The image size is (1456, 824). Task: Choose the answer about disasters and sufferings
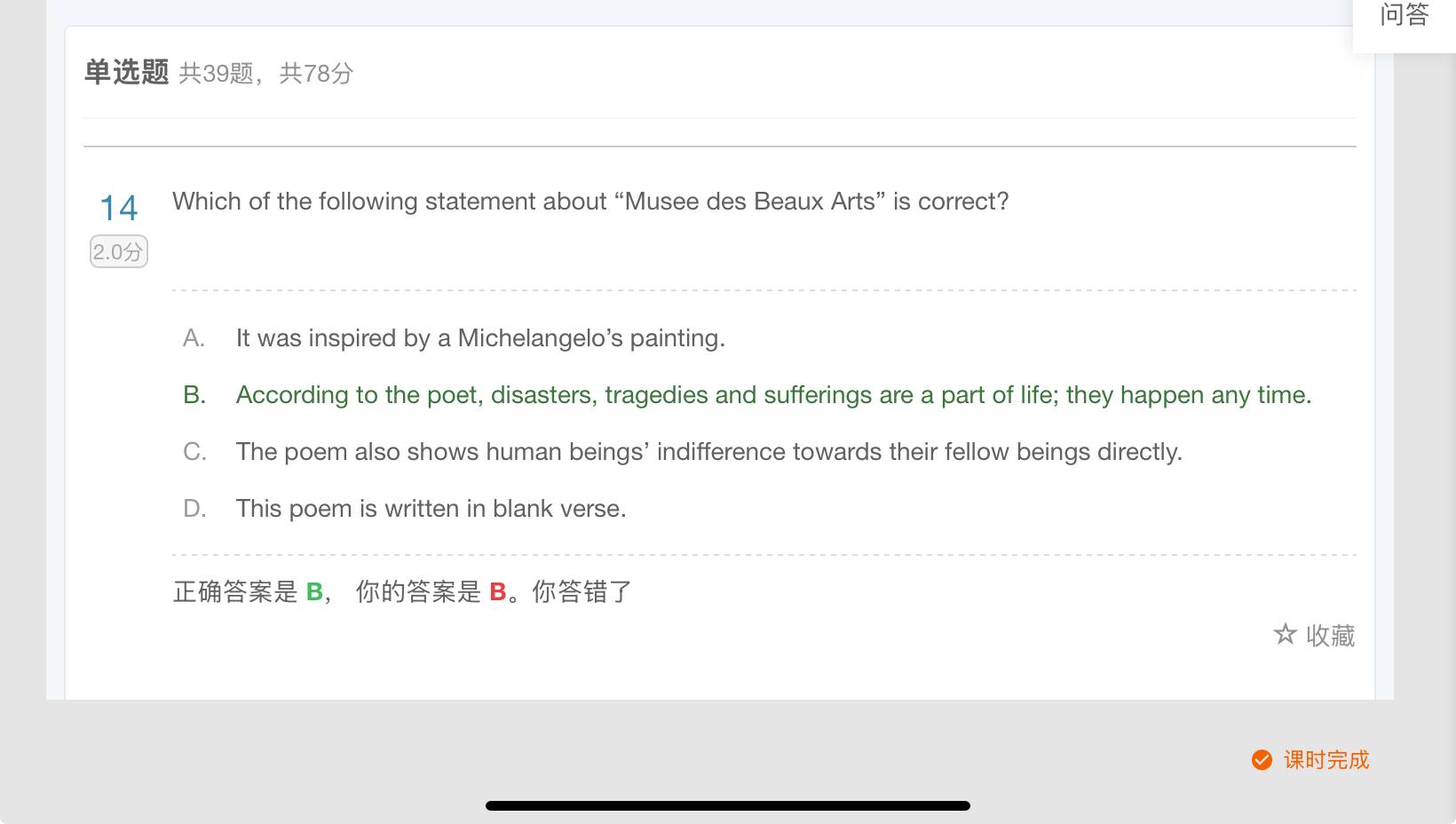(x=773, y=395)
